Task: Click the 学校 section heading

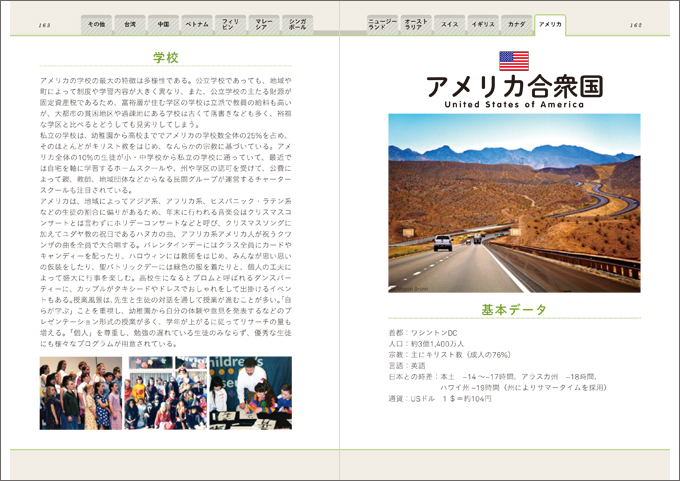Action: (x=166, y=58)
